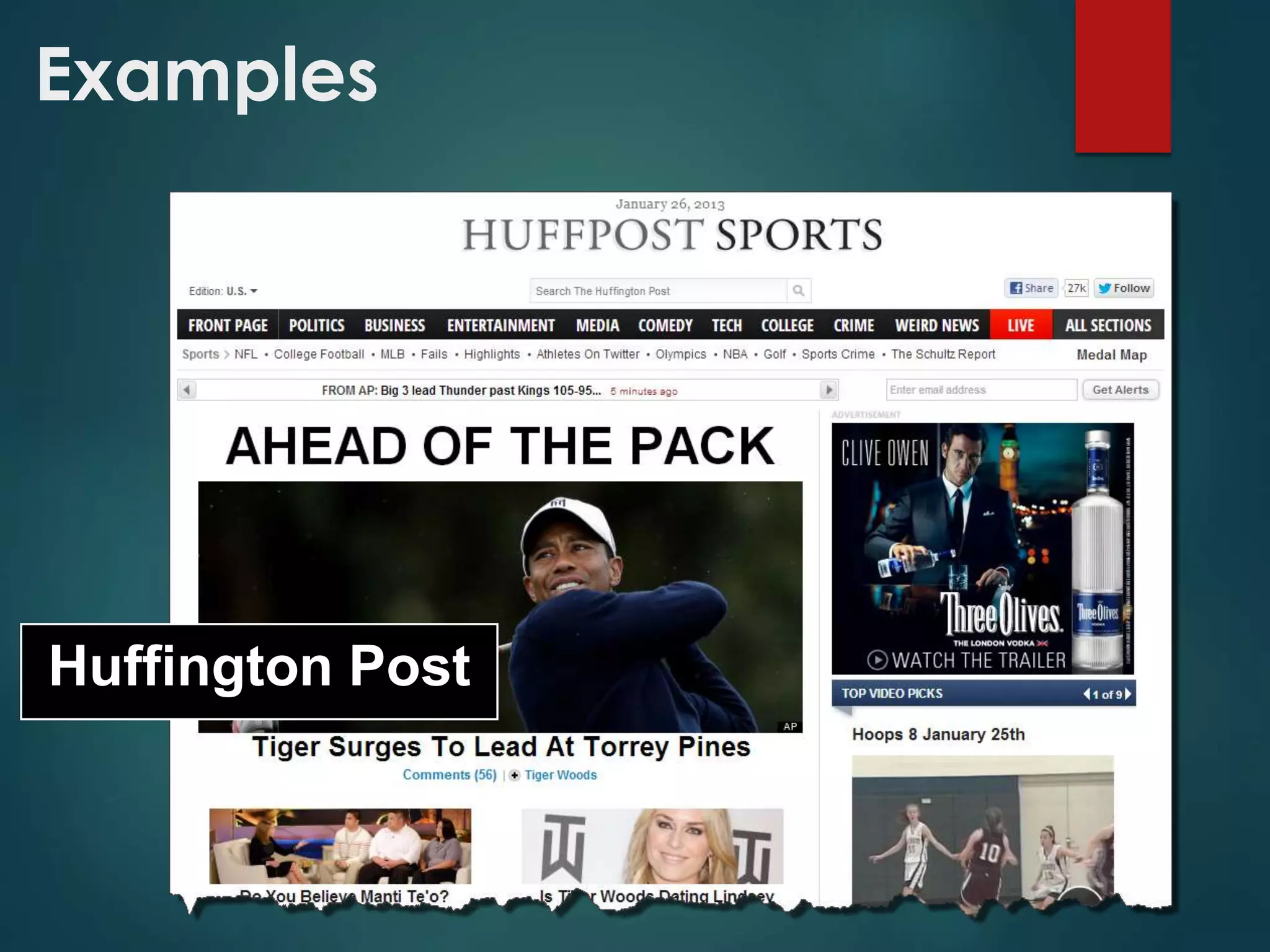
Task: Open the Fails subsection
Action: click(x=433, y=355)
